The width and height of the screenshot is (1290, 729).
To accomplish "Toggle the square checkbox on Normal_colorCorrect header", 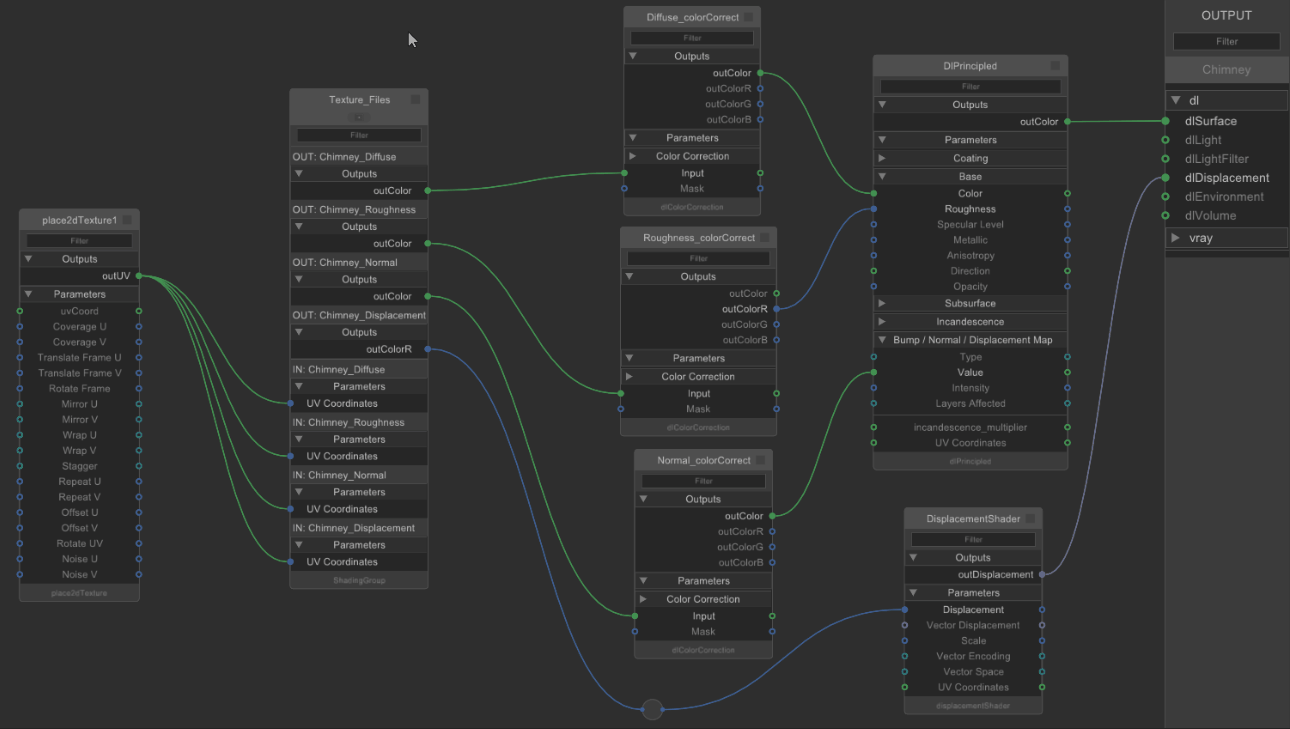I will point(760,461).
